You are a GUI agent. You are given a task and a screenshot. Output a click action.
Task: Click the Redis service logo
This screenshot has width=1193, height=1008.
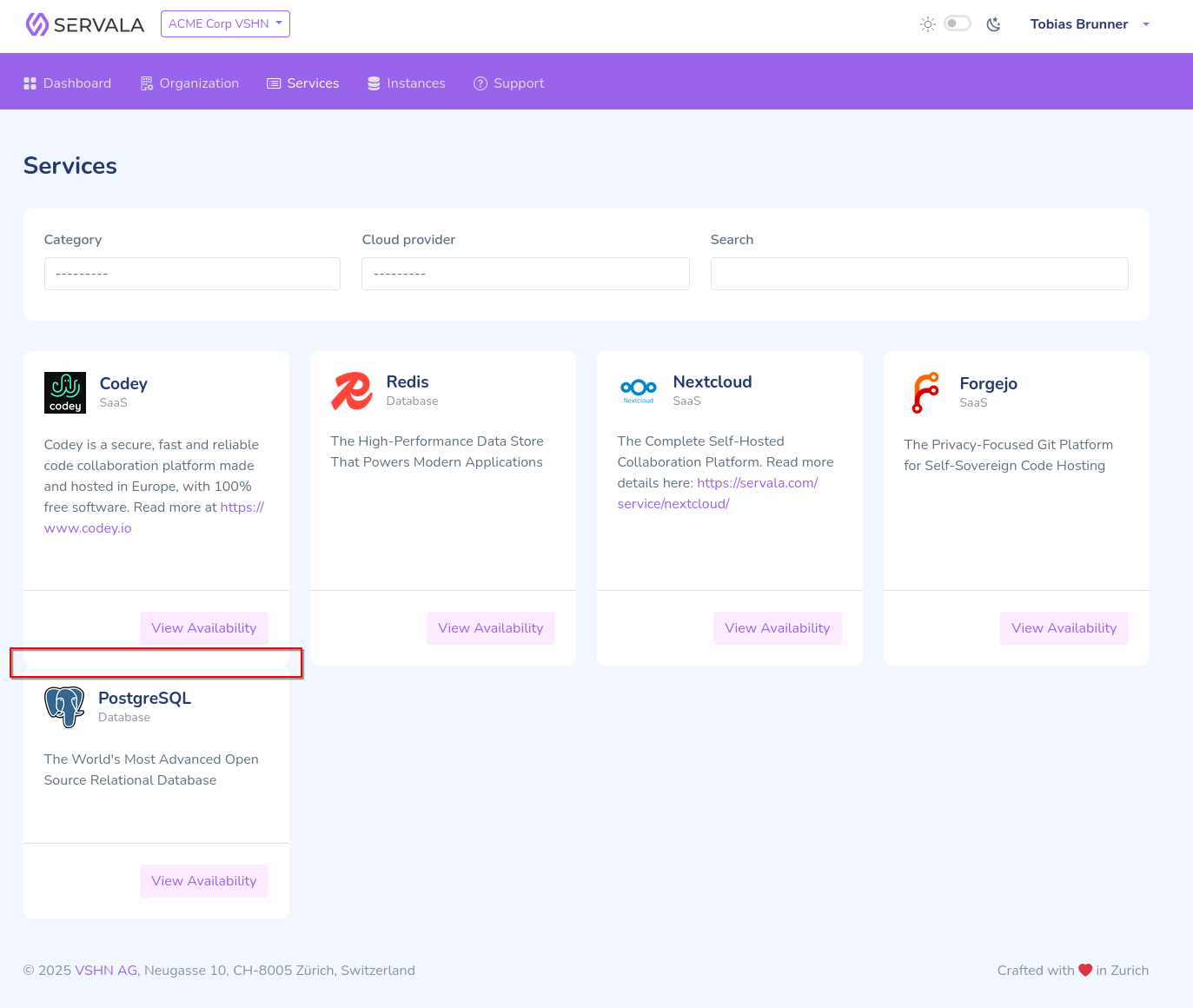point(352,391)
